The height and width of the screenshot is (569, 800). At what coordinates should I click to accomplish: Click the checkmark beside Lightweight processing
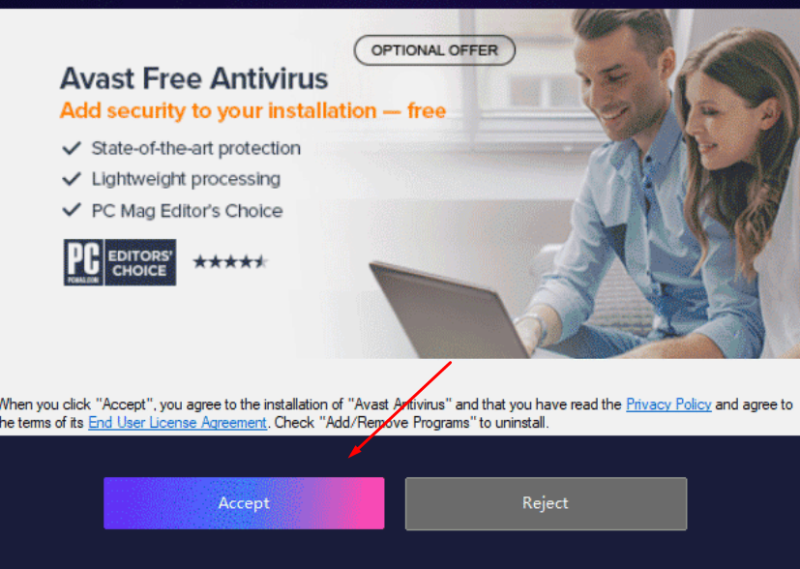pyautogui.click(x=71, y=179)
